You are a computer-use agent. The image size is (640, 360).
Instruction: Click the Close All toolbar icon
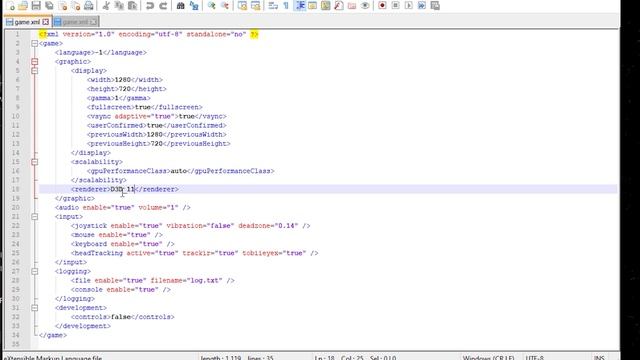(x=76, y=6)
